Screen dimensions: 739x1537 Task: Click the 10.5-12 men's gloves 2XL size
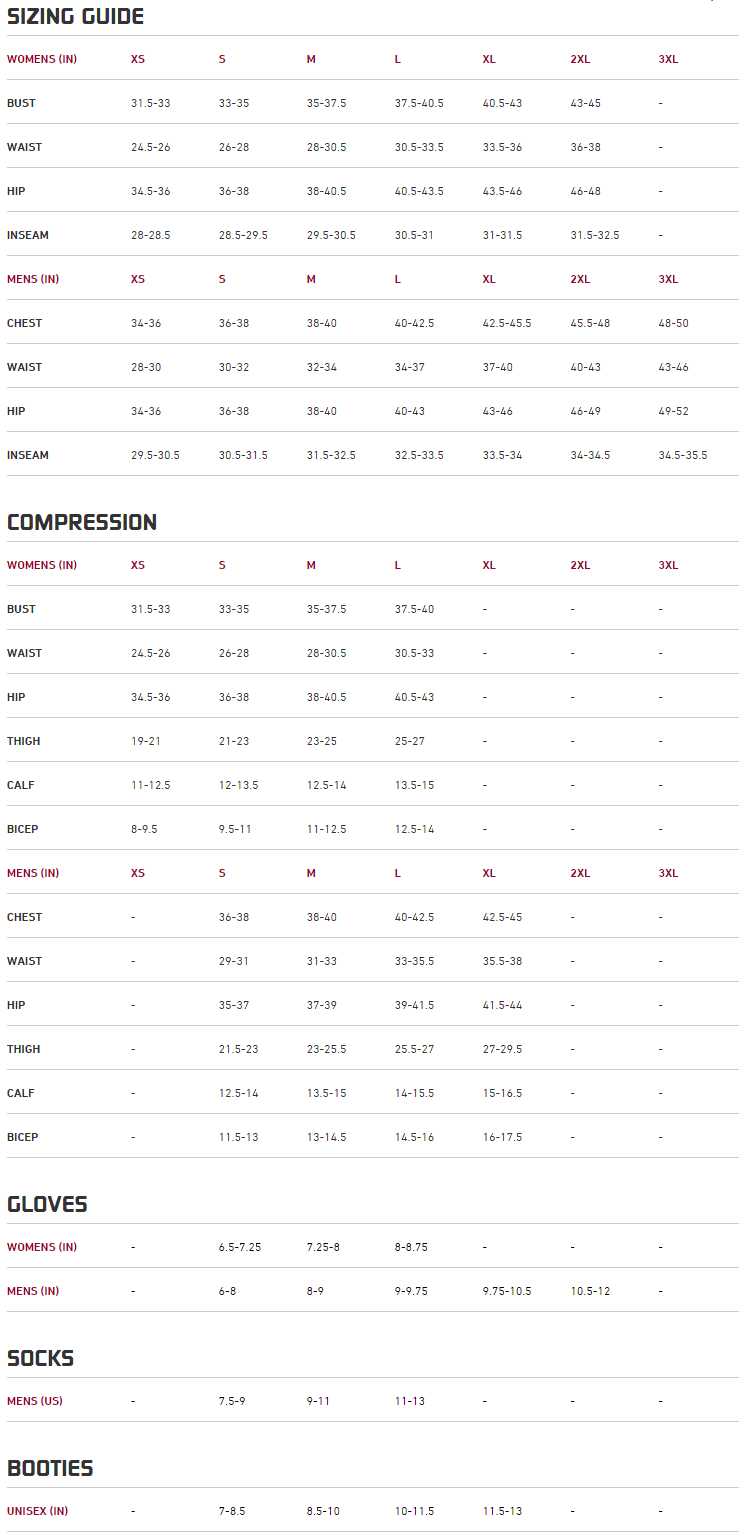click(590, 1292)
